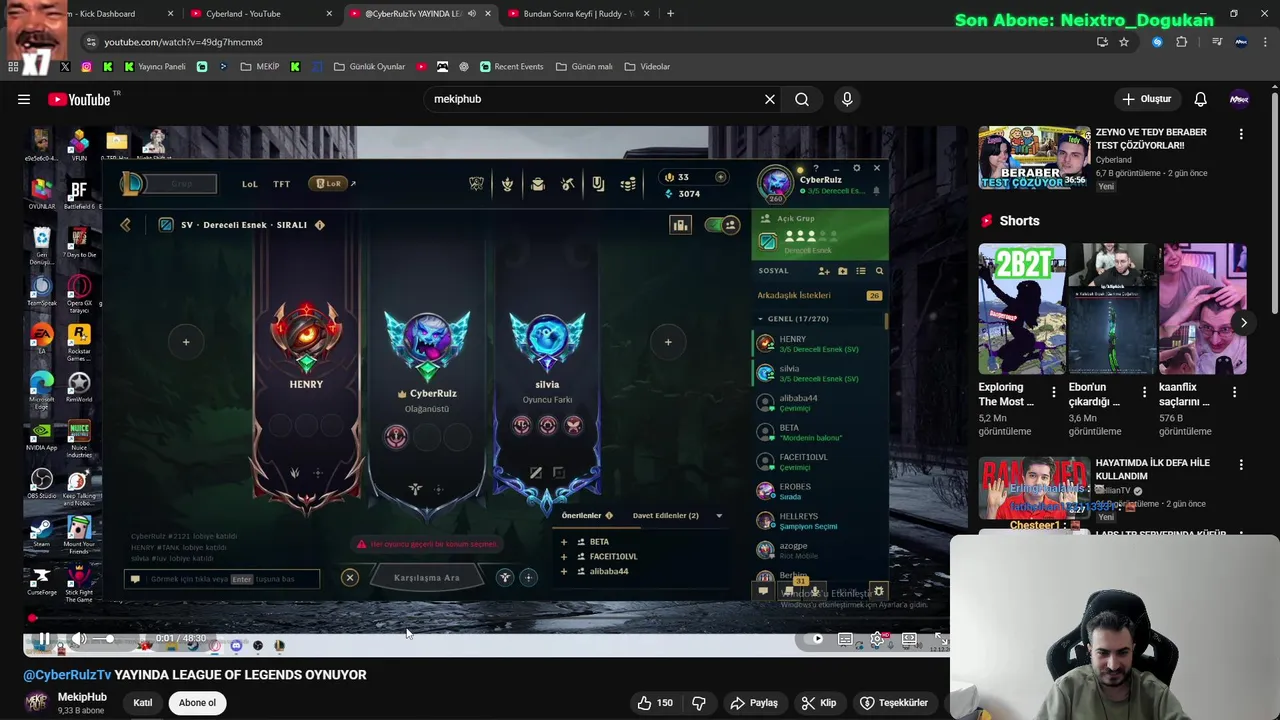Open Yayıncı Paneli bookmark
Viewport: 1280px width, 720px height.
(154, 67)
